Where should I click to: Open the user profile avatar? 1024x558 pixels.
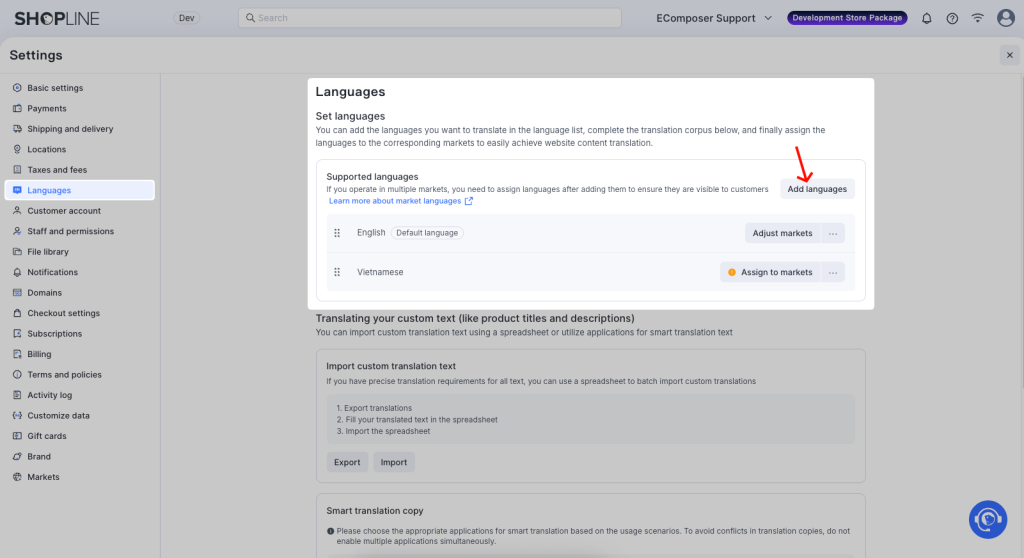[1005, 18]
